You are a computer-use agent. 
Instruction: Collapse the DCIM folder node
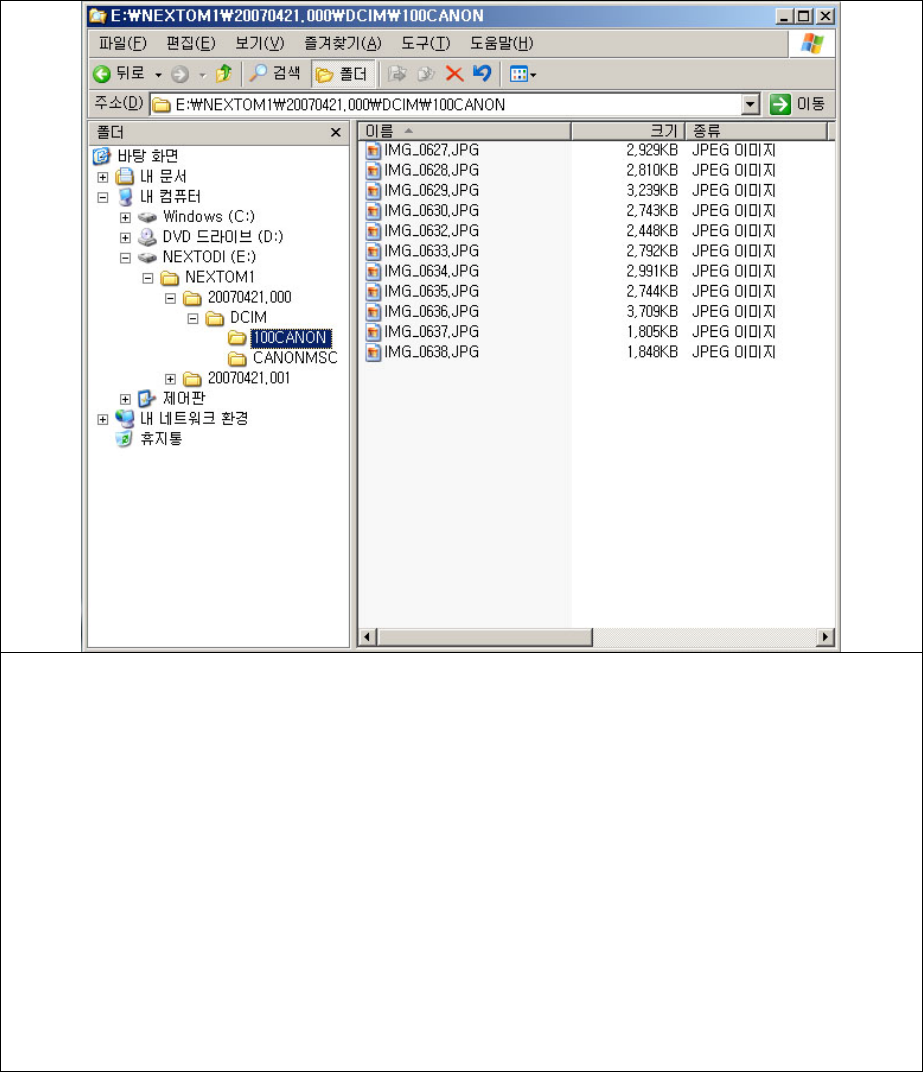(193, 319)
